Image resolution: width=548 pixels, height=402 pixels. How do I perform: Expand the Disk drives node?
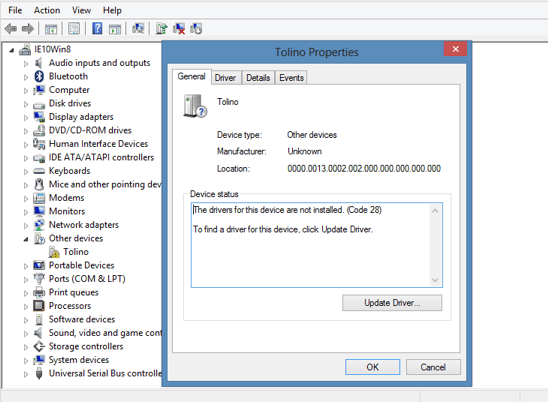[26, 104]
